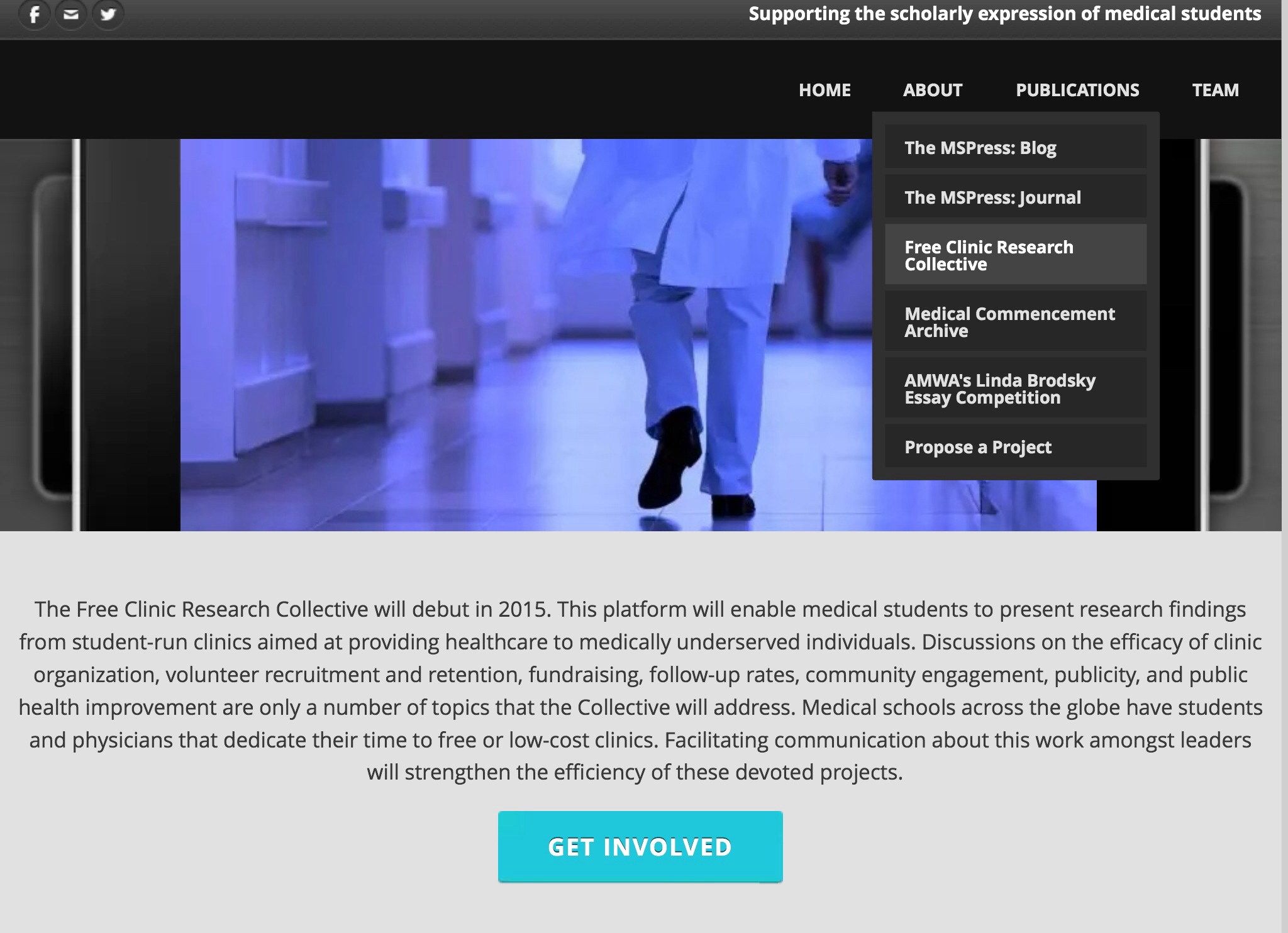Open the ABOUT menu
The width and height of the screenshot is (1288, 933).
[933, 90]
